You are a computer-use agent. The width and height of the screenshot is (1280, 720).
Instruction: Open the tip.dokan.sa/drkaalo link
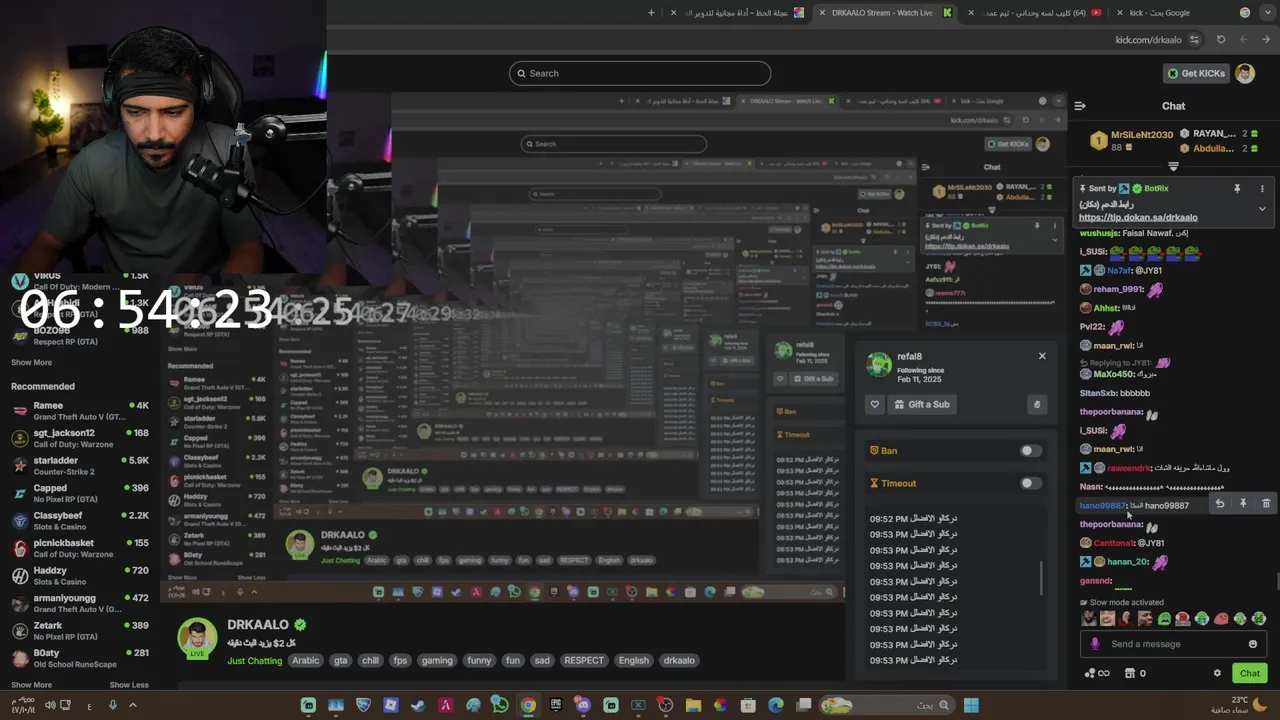(1138, 217)
